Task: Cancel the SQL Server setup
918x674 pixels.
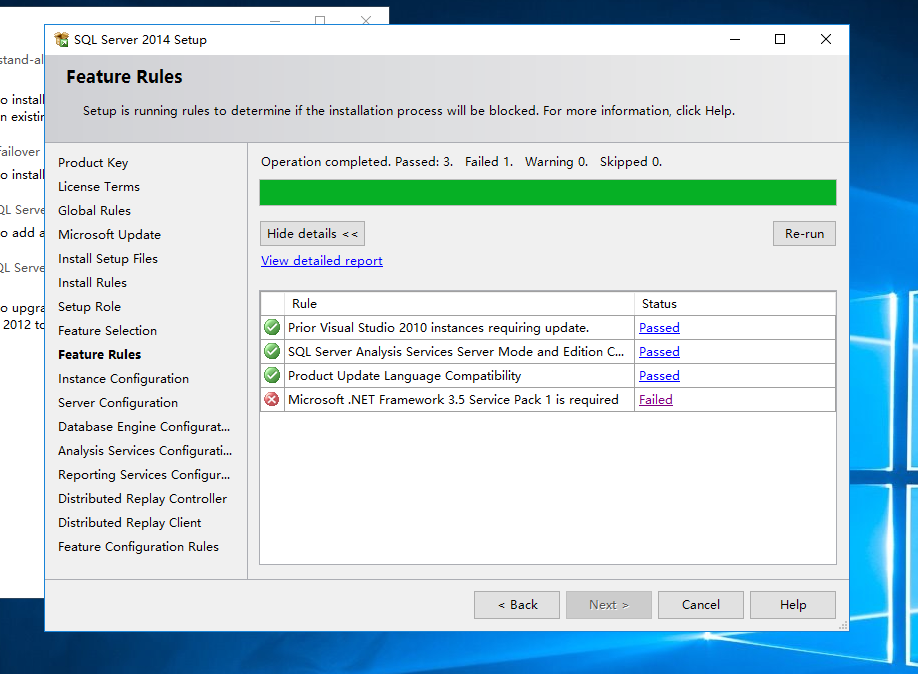Action: point(700,604)
